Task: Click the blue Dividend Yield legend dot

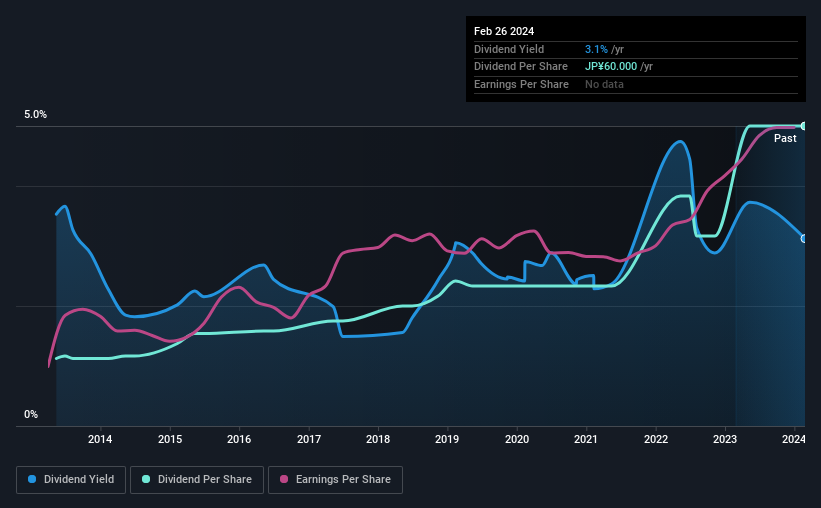Action: click(32, 479)
